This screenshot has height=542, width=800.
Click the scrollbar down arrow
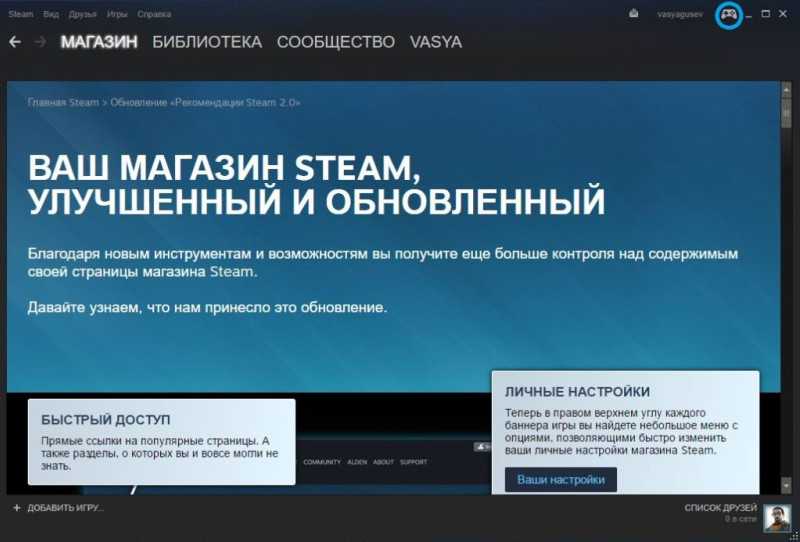pos(786,484)
